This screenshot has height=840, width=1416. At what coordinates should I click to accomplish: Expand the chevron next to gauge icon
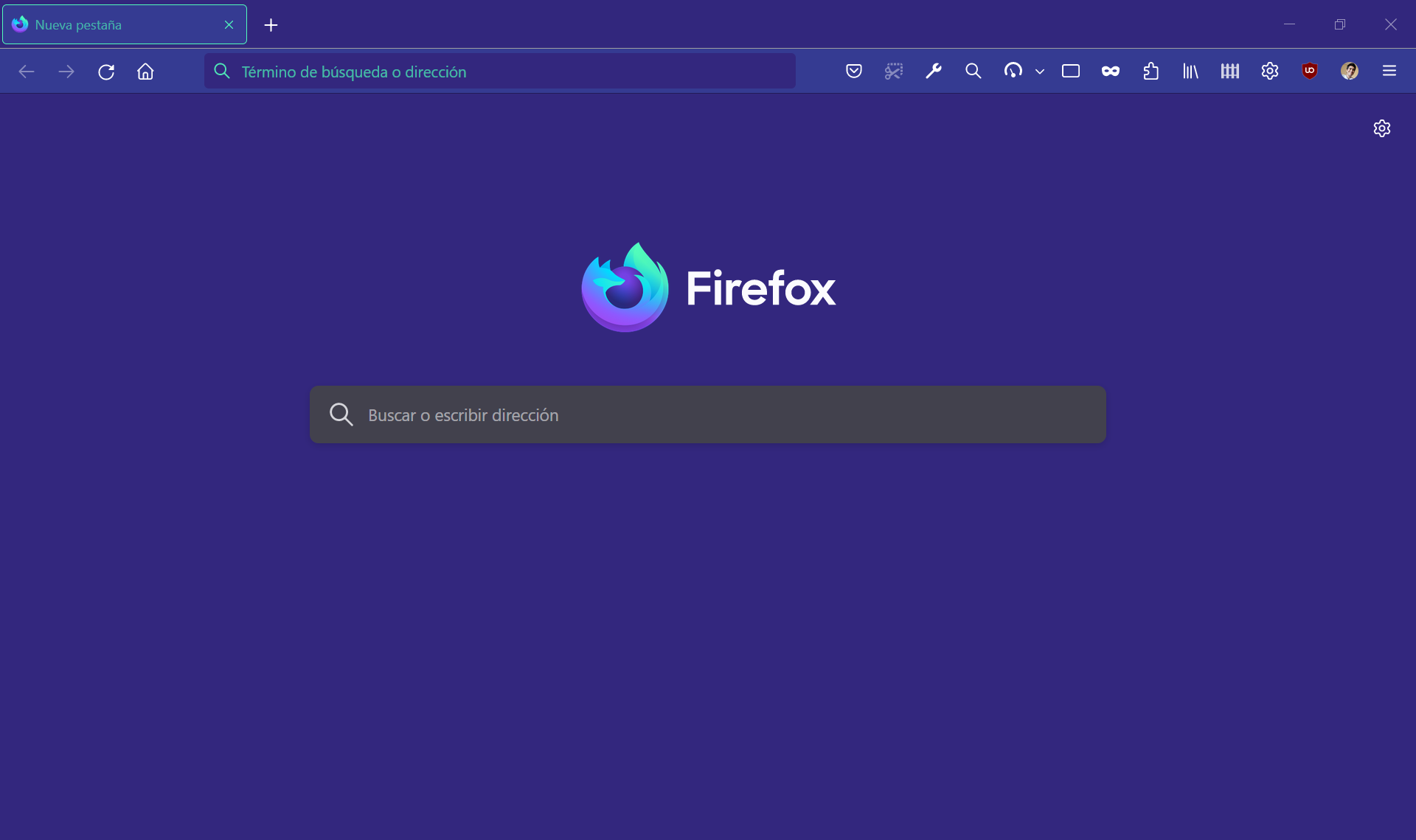(1039, 72)
